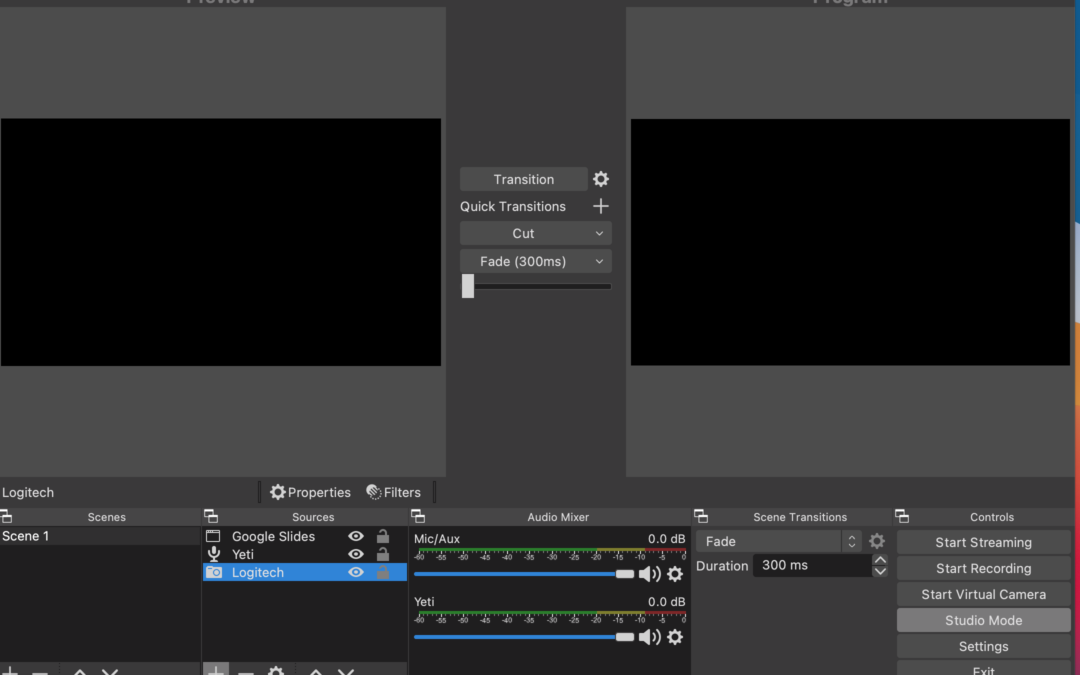Open the Cut quick transition dropdown
The image size is (1080, 675).
(535, 233)
